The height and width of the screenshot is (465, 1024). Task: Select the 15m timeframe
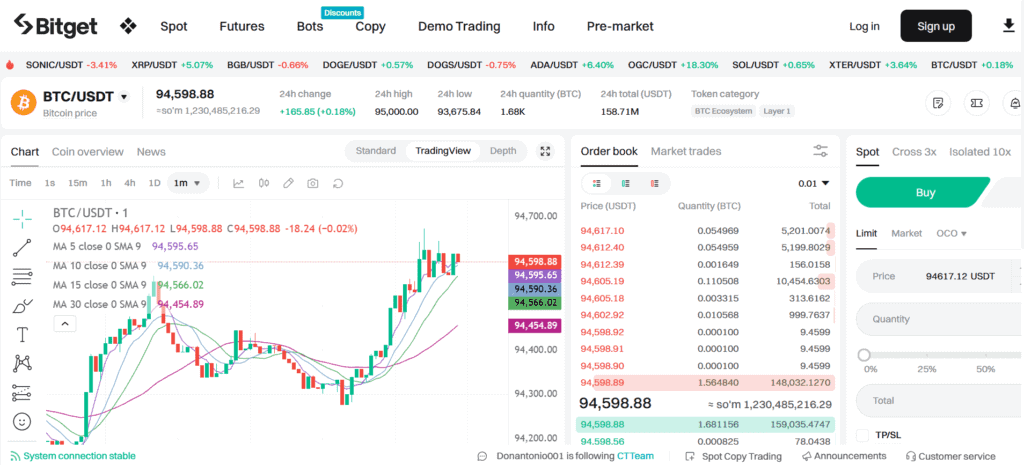click(78, 183)
